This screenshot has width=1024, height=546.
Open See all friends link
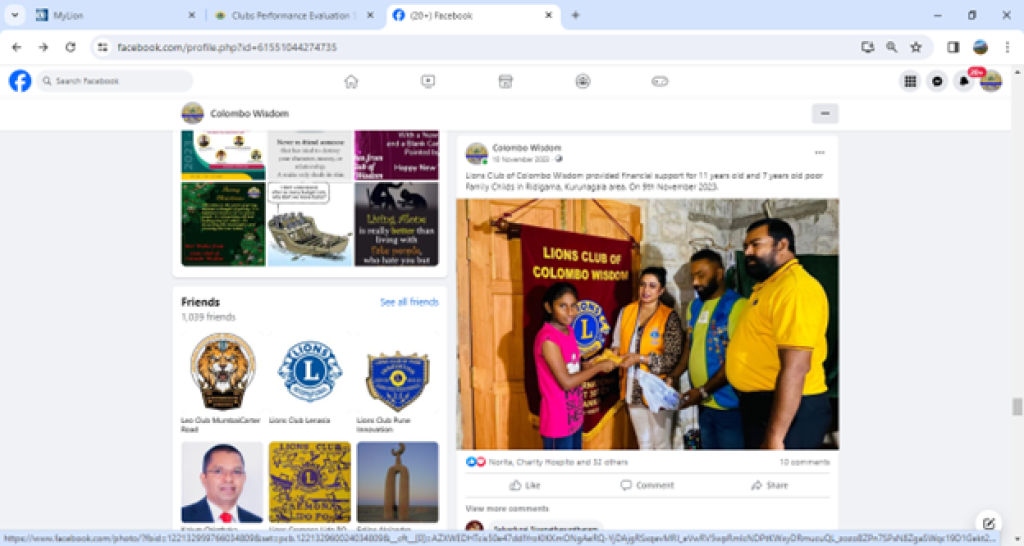tap(409, 302)
